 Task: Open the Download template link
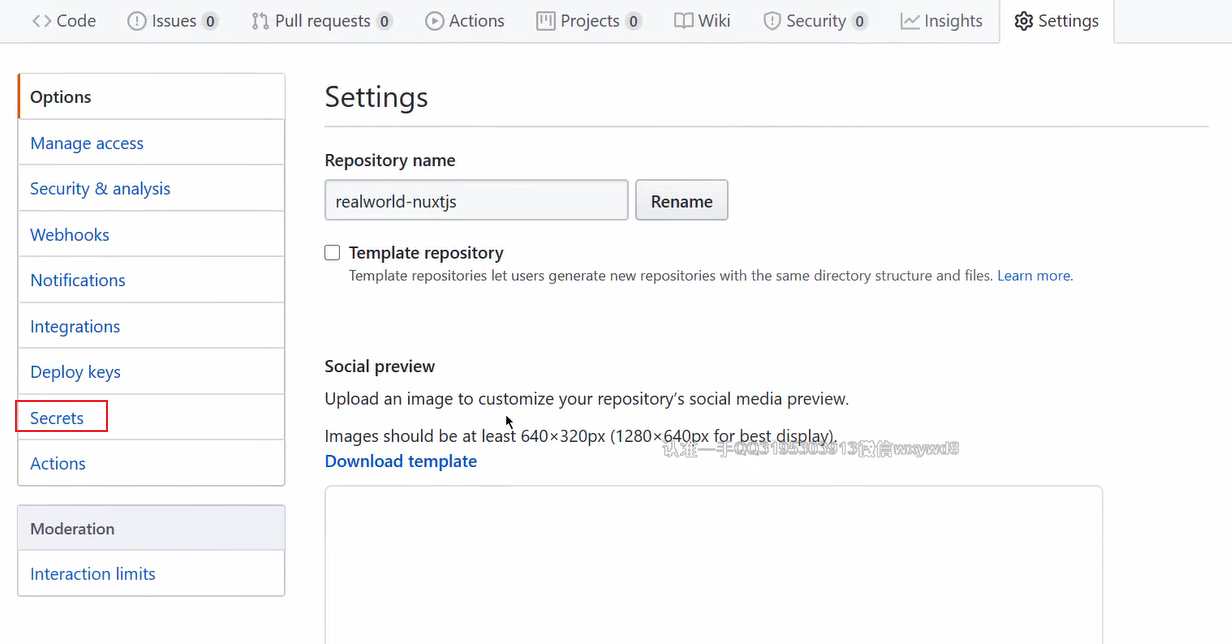pos(401,461)
